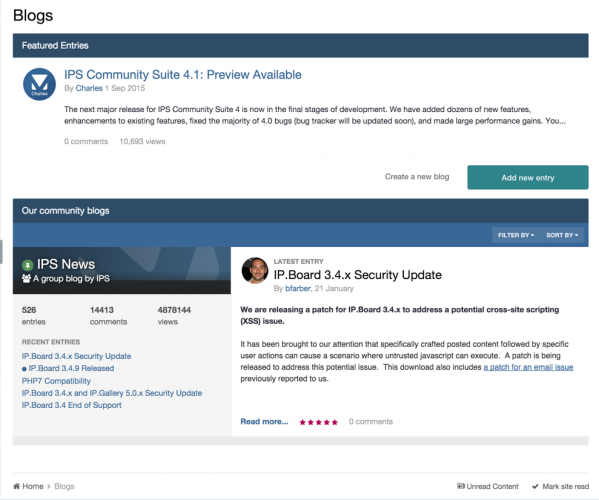Click the Home icon in breadcrumb
The width and height of the screenshot is (599, 500).
16,486
